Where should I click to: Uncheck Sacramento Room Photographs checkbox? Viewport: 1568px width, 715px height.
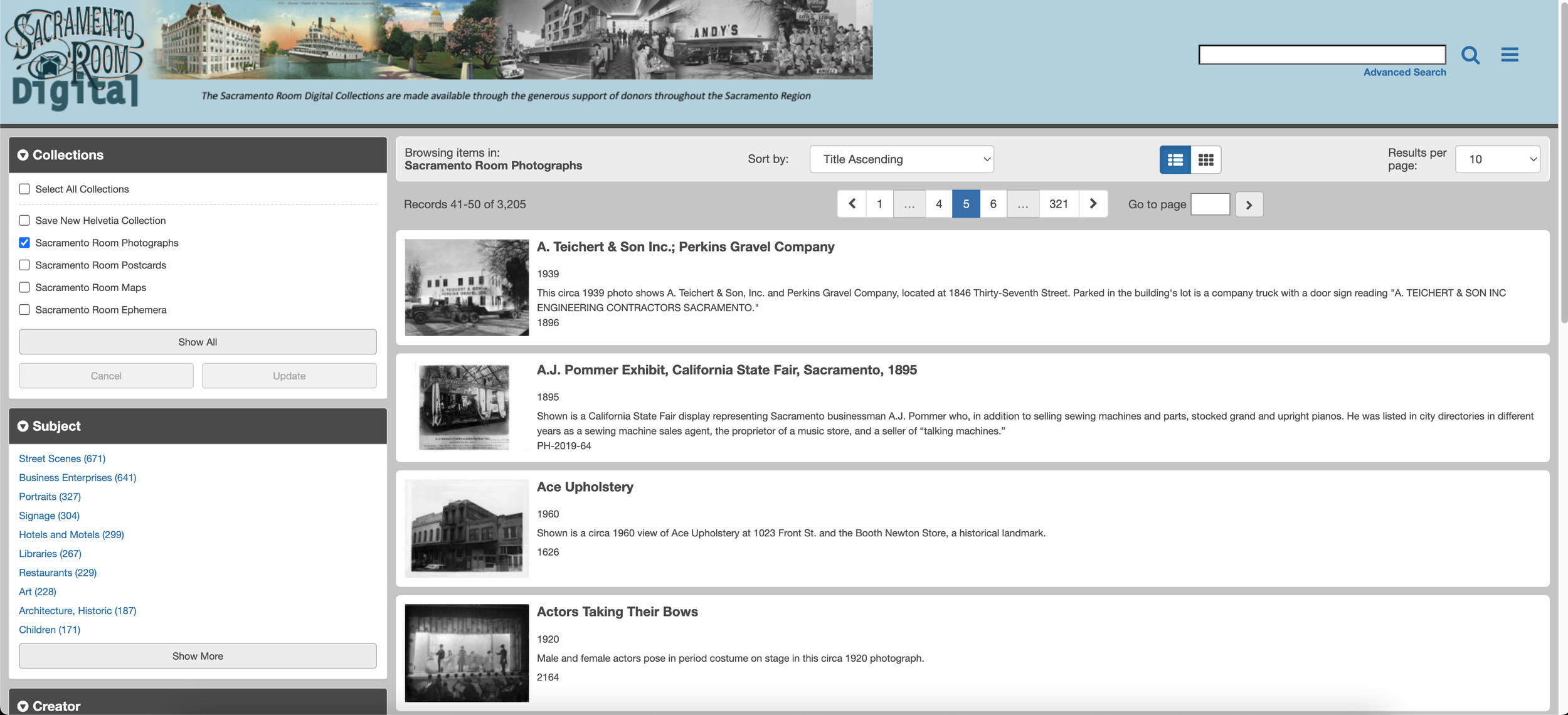(x=24, y=243)
